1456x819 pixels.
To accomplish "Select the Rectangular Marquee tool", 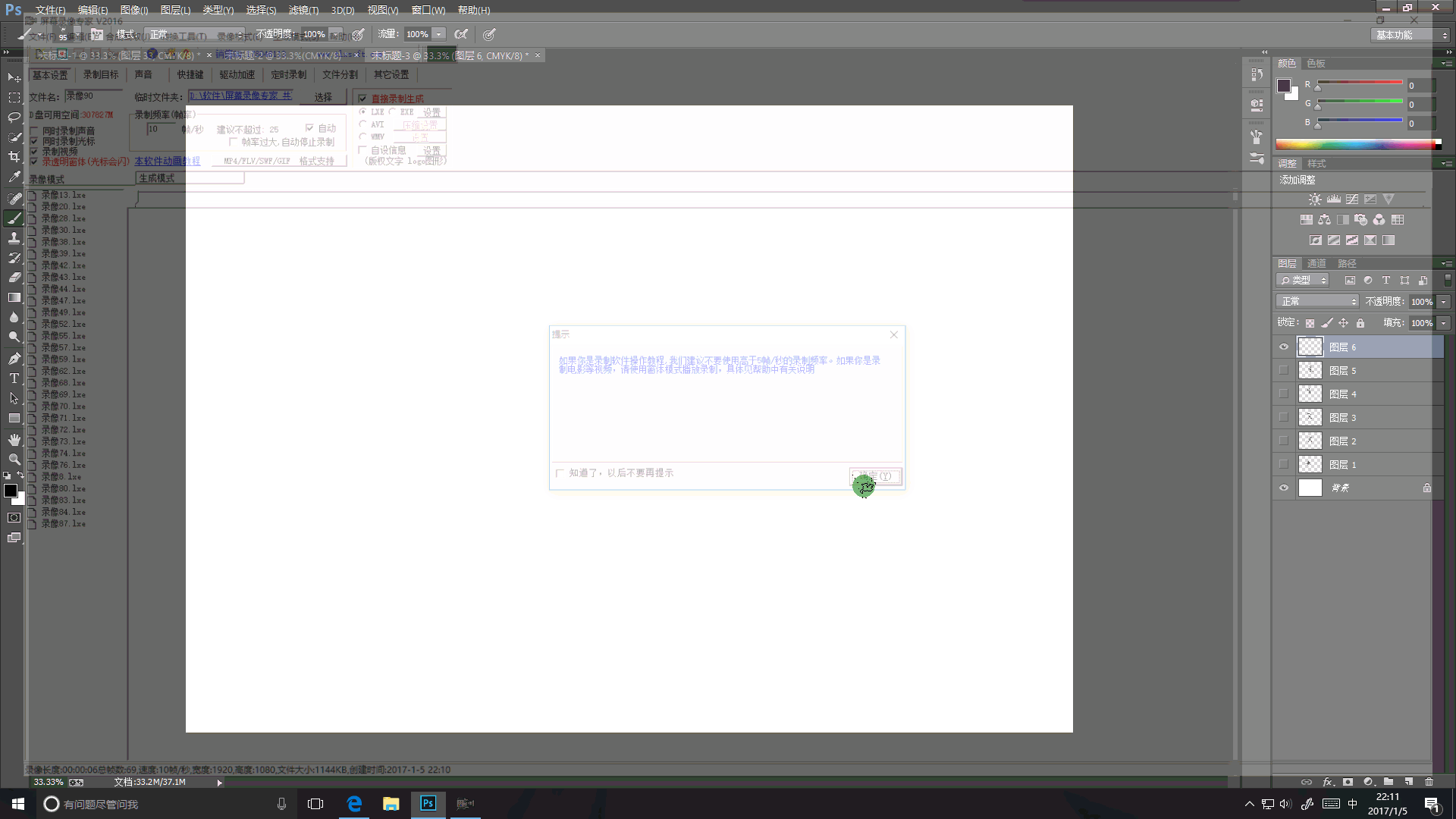I will [x=14, y=97].
